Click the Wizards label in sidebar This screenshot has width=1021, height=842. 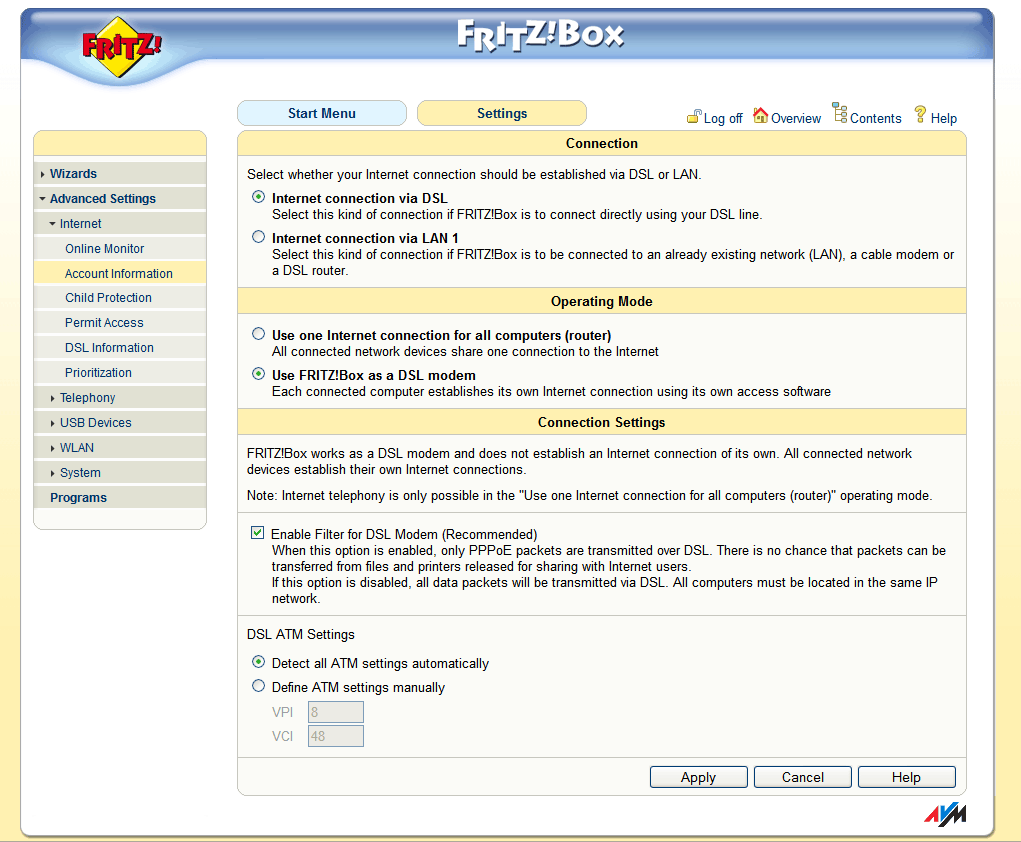(74, 174)
